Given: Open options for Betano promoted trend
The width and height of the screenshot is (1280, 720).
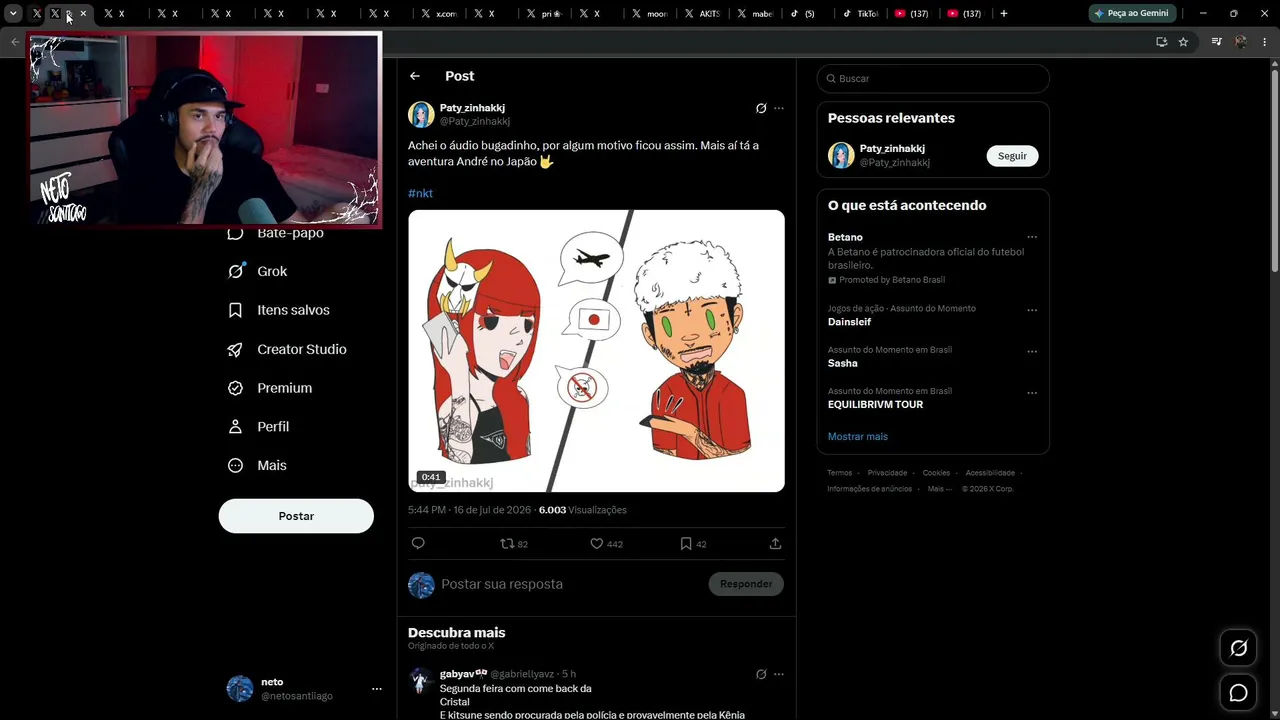Looking at the screenshot, I should [1032, 238].
